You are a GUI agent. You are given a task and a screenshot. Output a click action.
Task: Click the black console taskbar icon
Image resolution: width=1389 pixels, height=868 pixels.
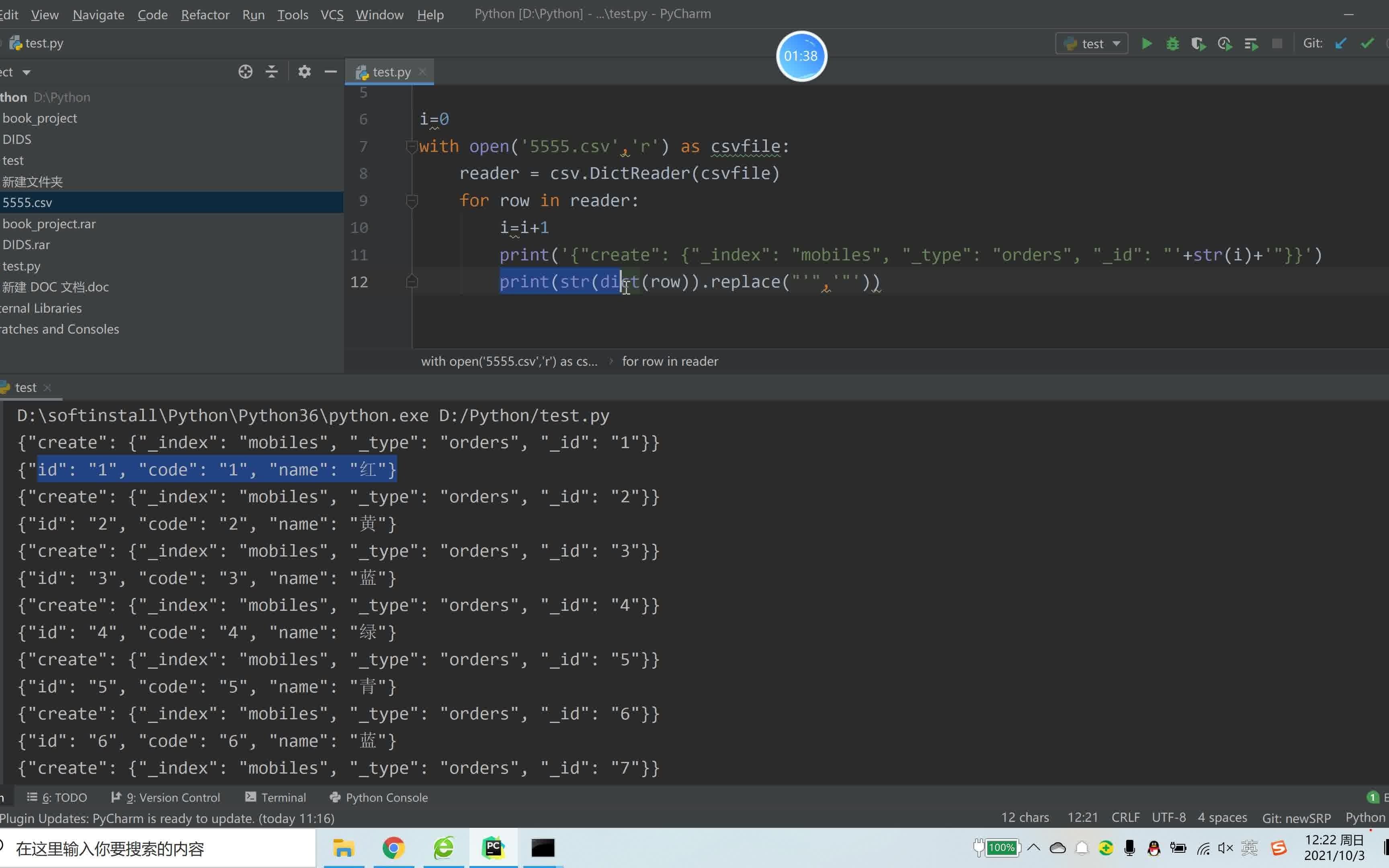tap(543, 848)
